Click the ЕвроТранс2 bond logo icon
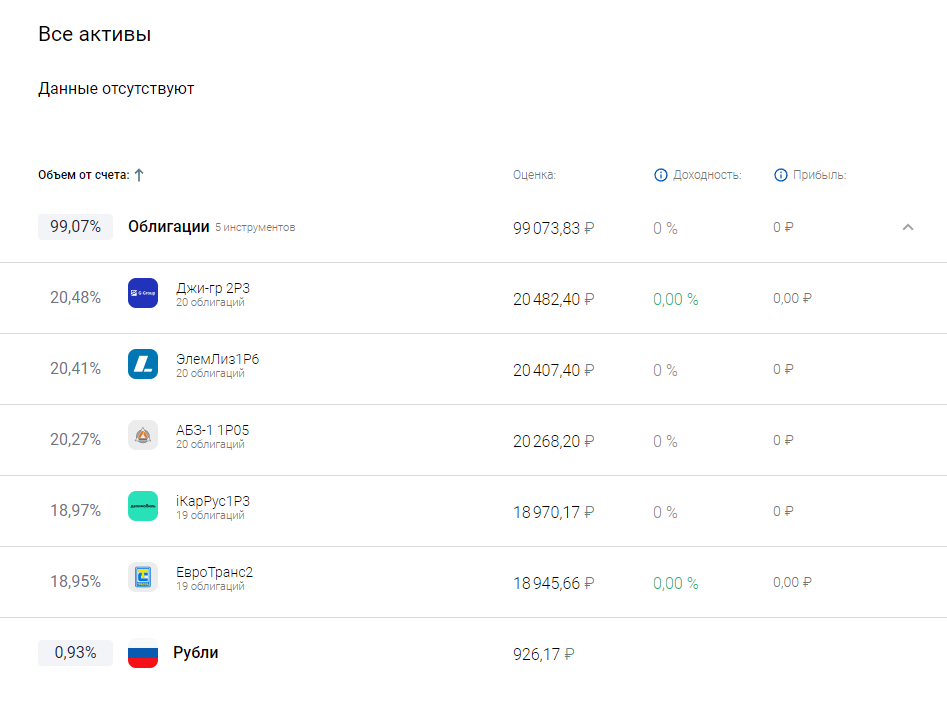The width and height of the screenshot is (947, 705). (x=143, y=577)
